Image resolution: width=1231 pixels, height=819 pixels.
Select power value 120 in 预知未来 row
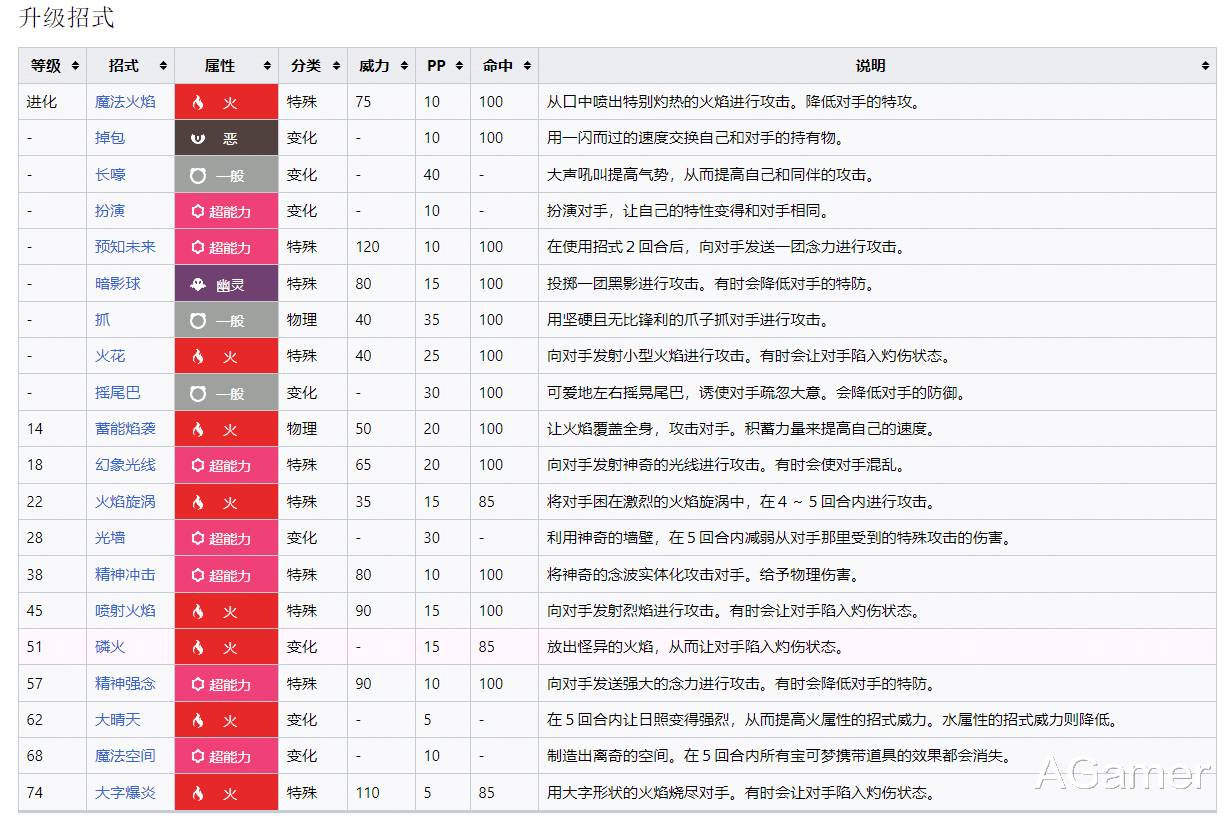pyautogui.click(x=368, y=247)
